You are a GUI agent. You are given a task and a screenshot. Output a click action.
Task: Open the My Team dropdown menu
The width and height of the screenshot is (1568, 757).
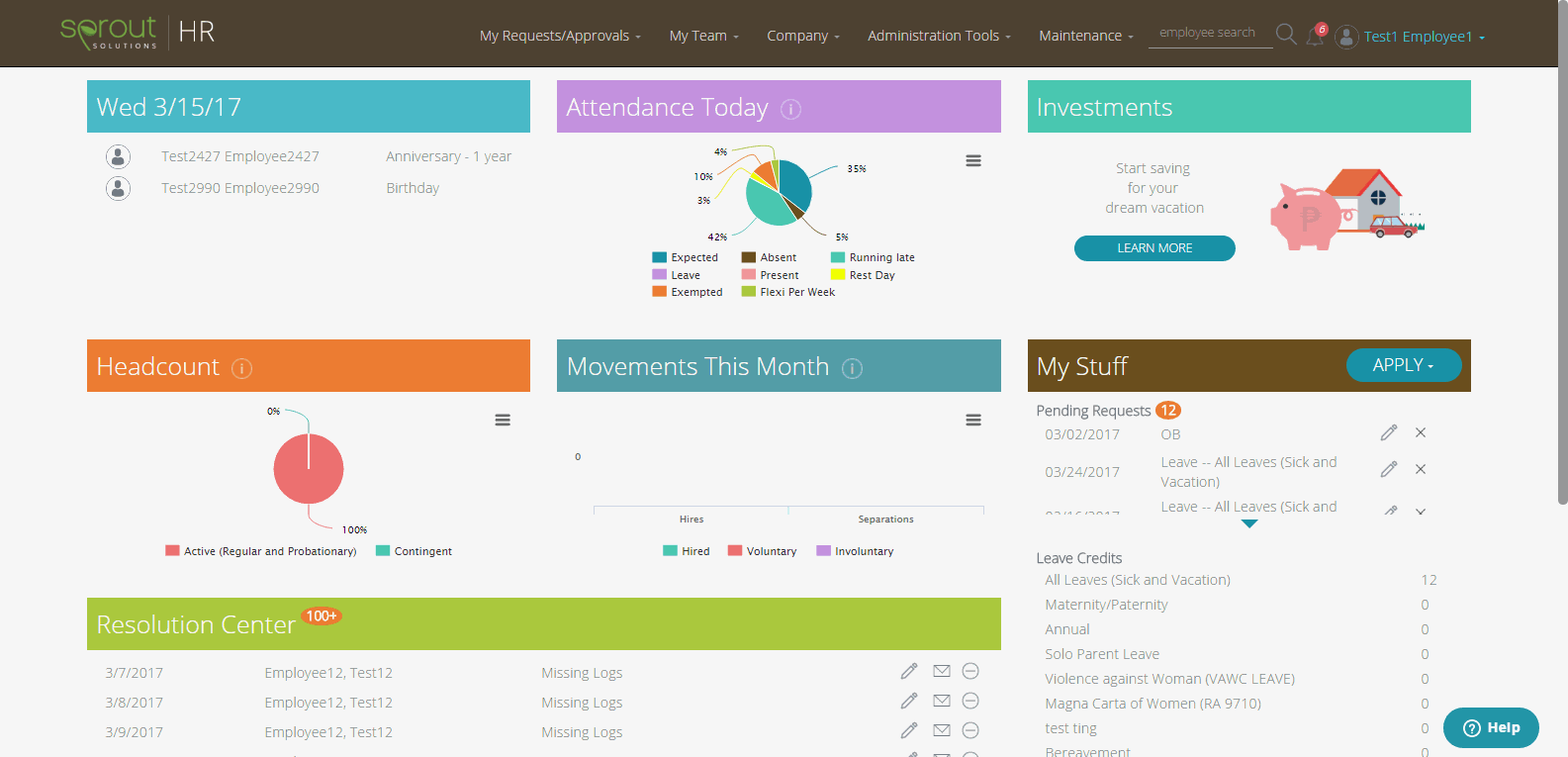tap(704, 36)
